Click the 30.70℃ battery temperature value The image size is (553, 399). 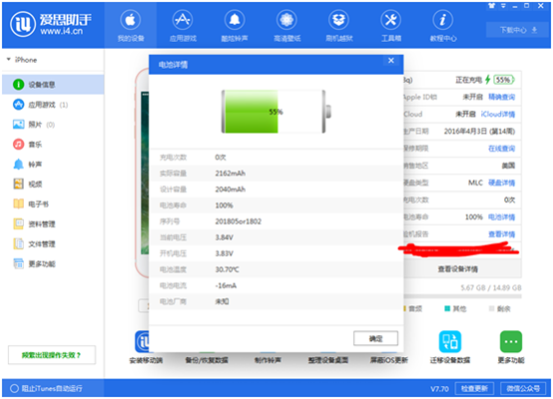227,270
